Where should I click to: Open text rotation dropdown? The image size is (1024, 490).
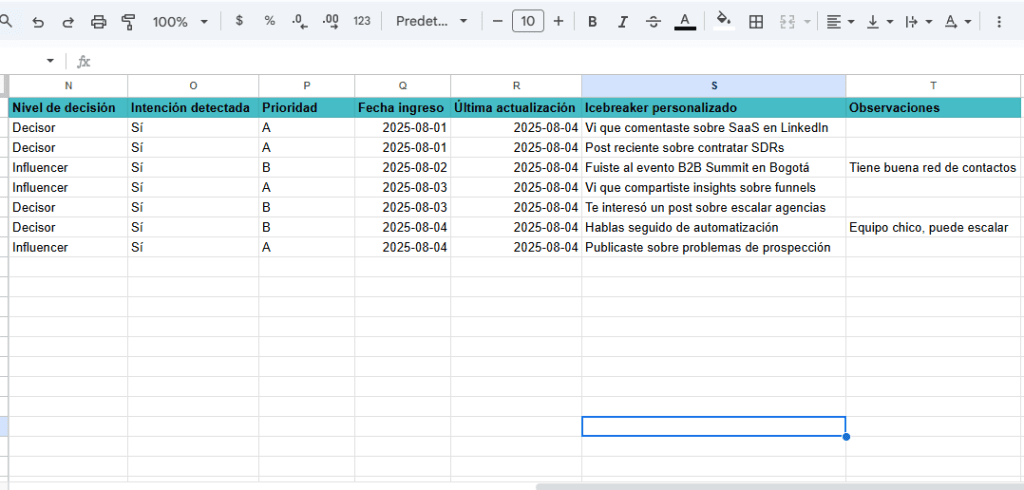pos(957,22)
